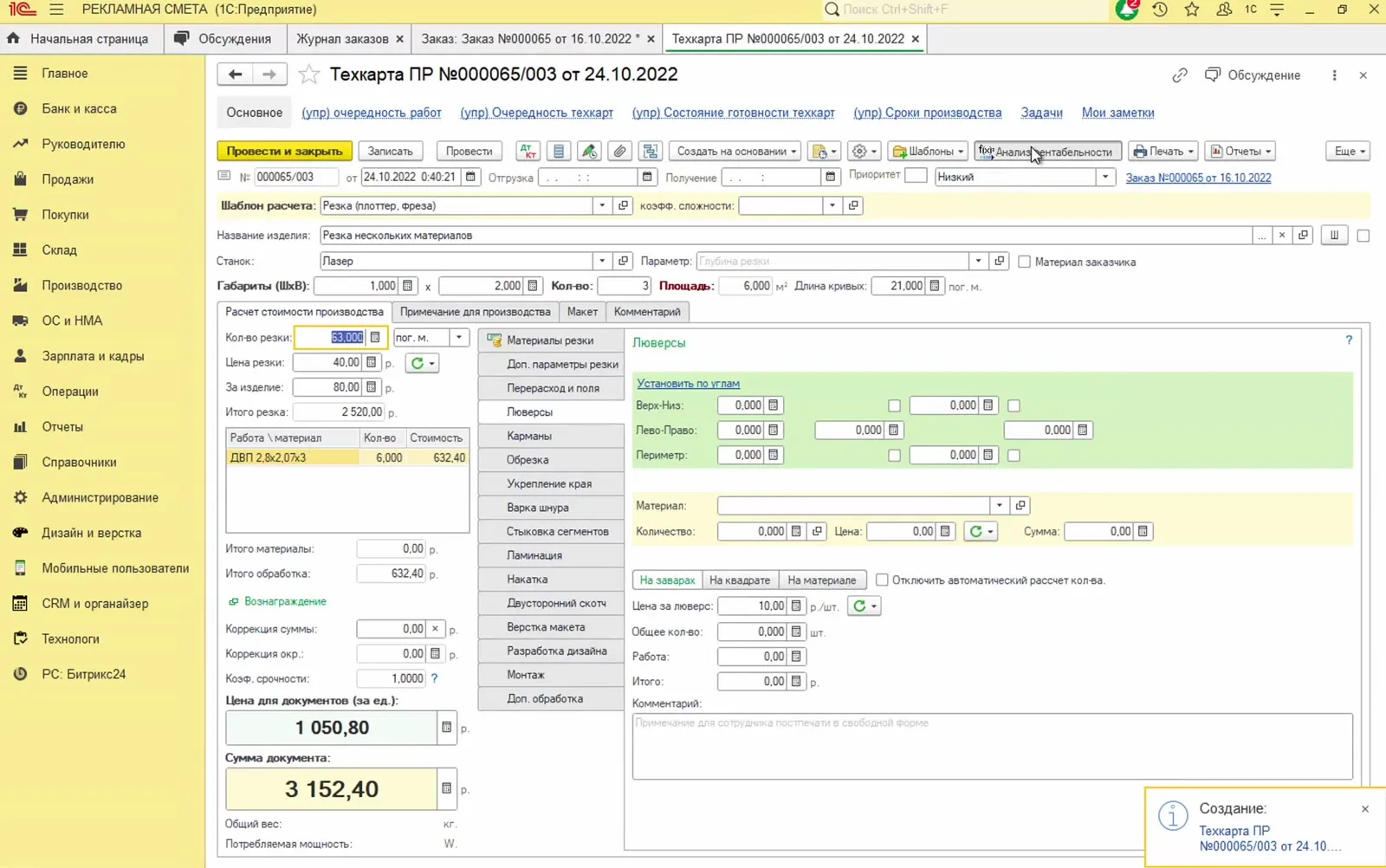
Task: Toggle the Приоритет checkbox
Action: [x=916, y=176]
